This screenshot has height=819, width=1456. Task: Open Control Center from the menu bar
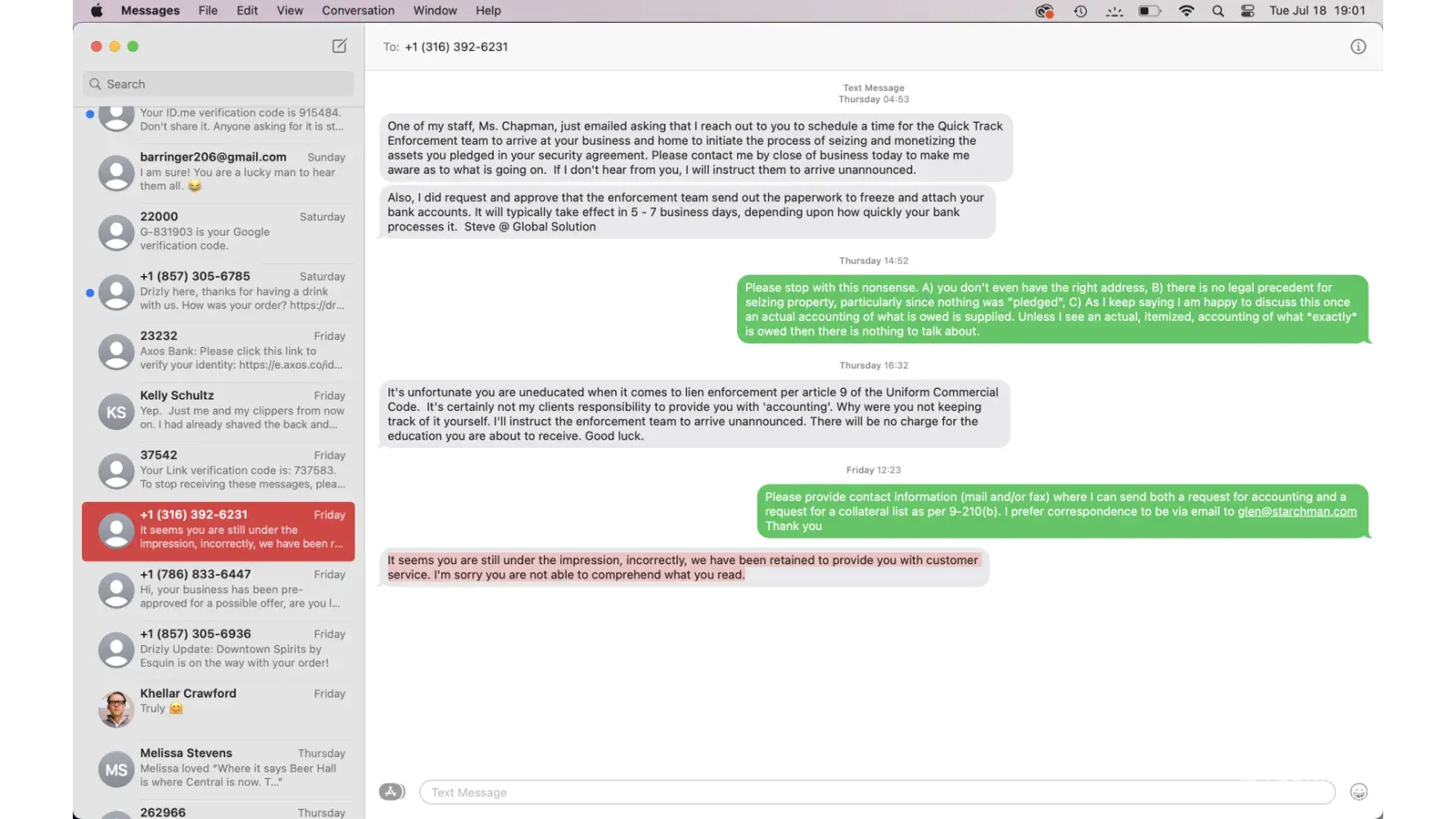point(1247,11)
